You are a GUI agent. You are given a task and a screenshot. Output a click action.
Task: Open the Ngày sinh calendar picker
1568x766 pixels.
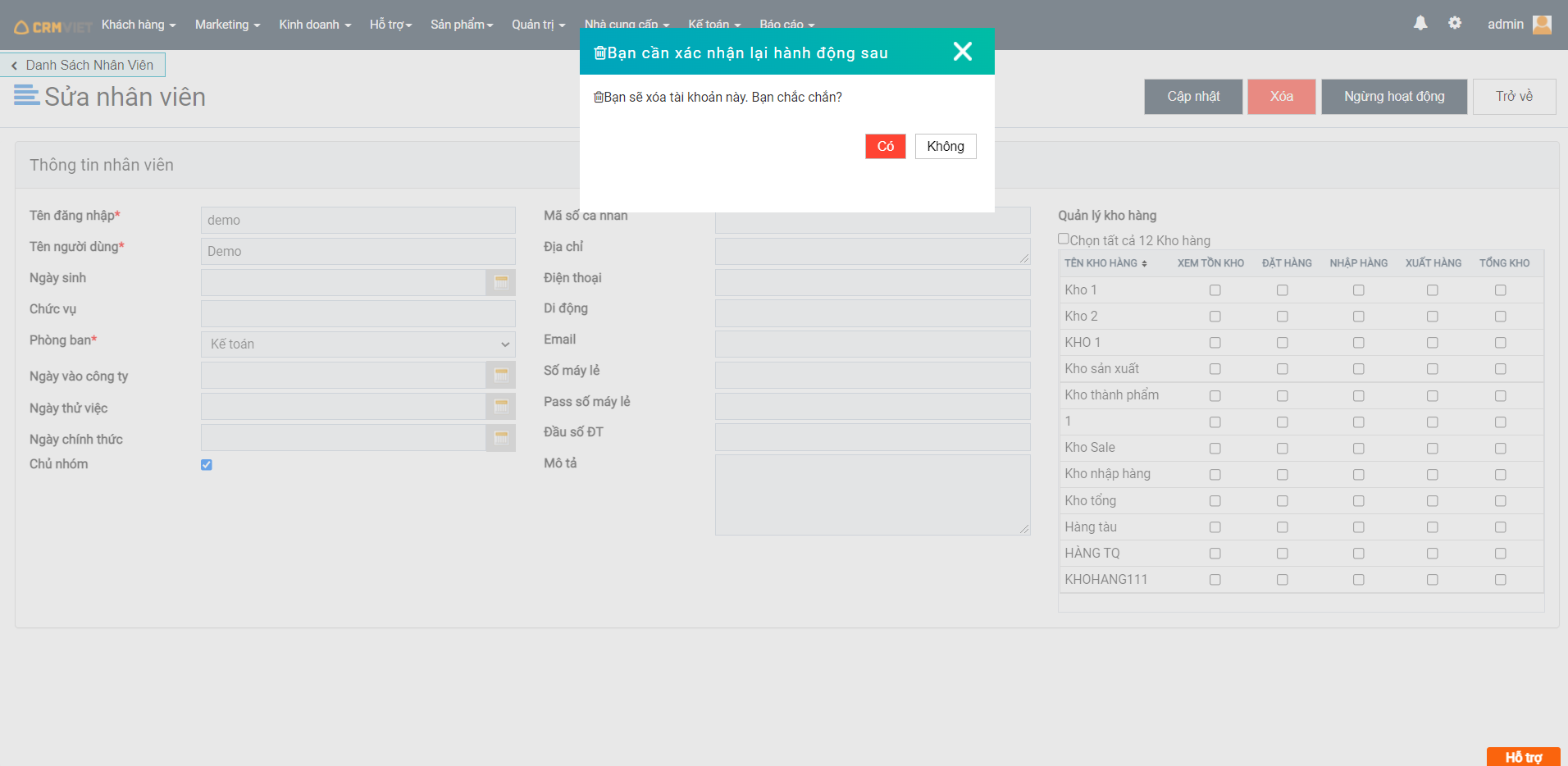click(500, 282)
